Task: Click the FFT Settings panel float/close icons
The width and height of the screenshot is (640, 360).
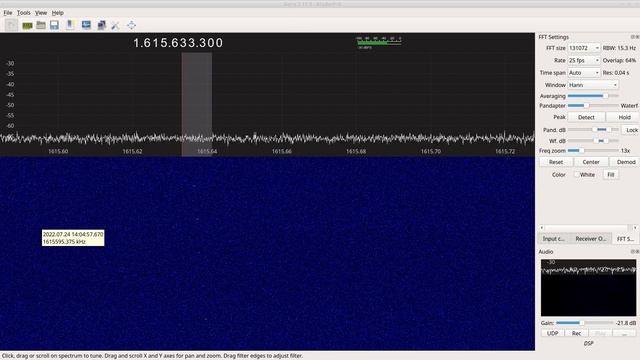Action: coord(635,37)
